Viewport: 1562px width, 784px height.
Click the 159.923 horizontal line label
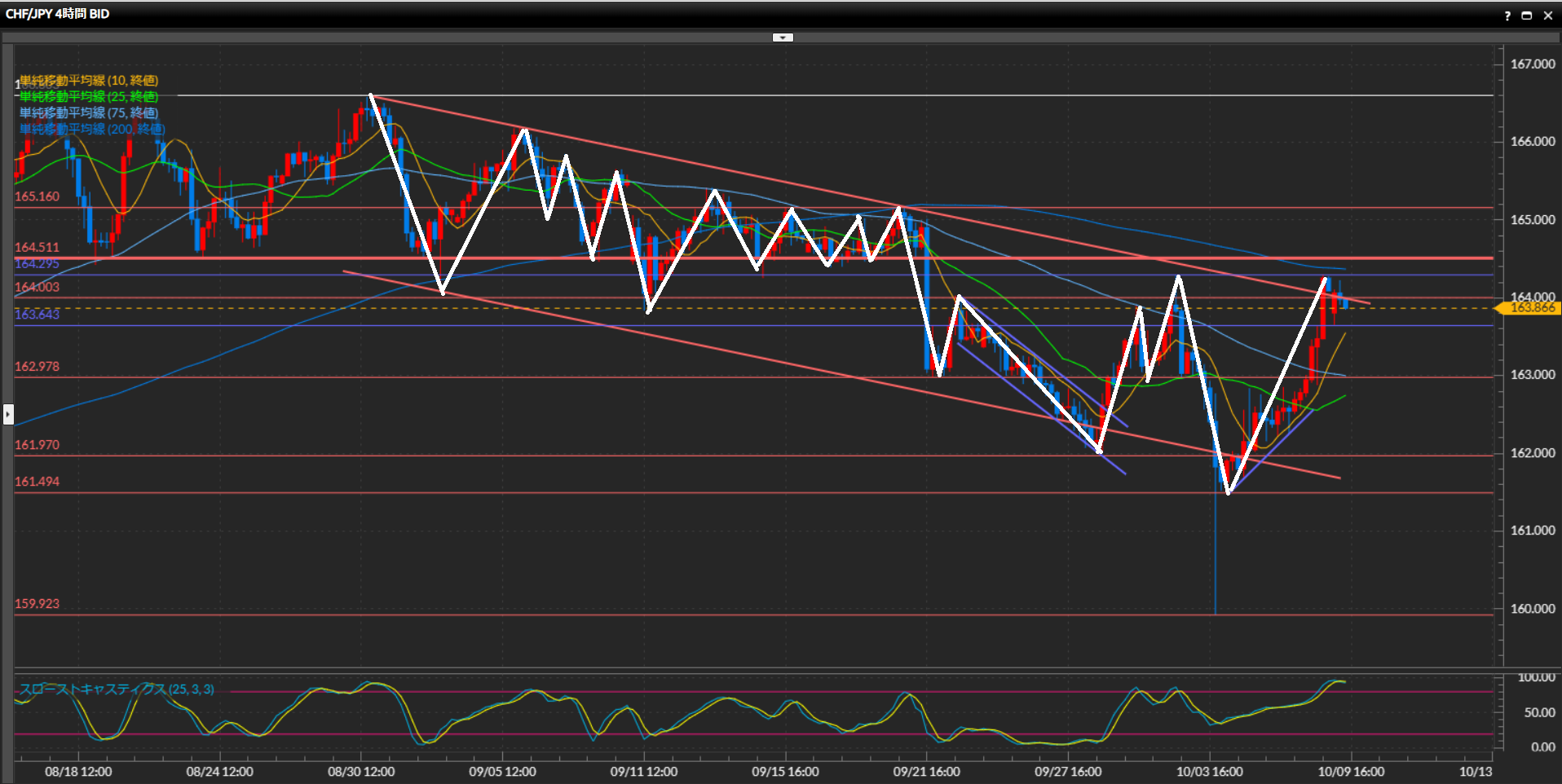coord(38,604)
